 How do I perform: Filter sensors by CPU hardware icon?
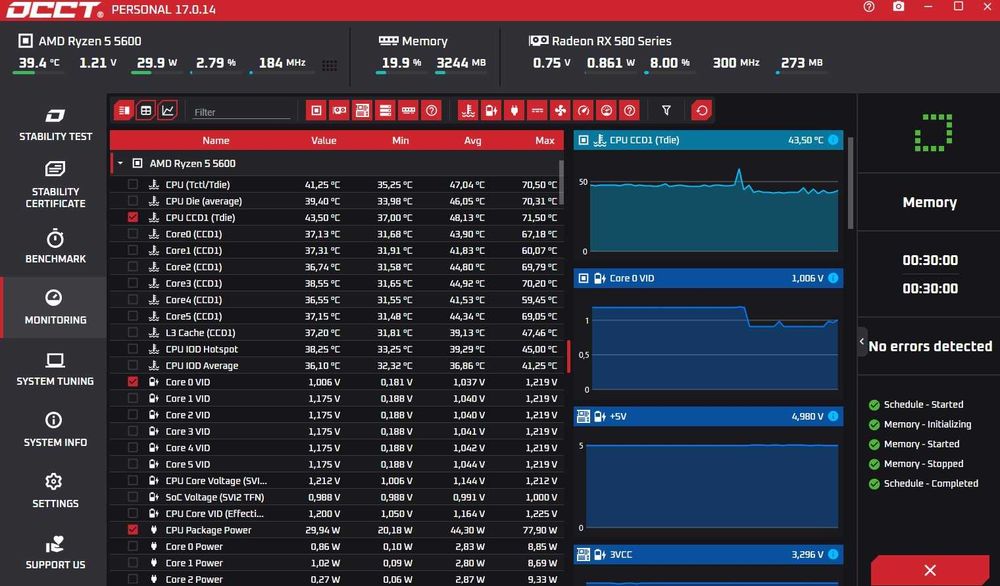(316, 111)
